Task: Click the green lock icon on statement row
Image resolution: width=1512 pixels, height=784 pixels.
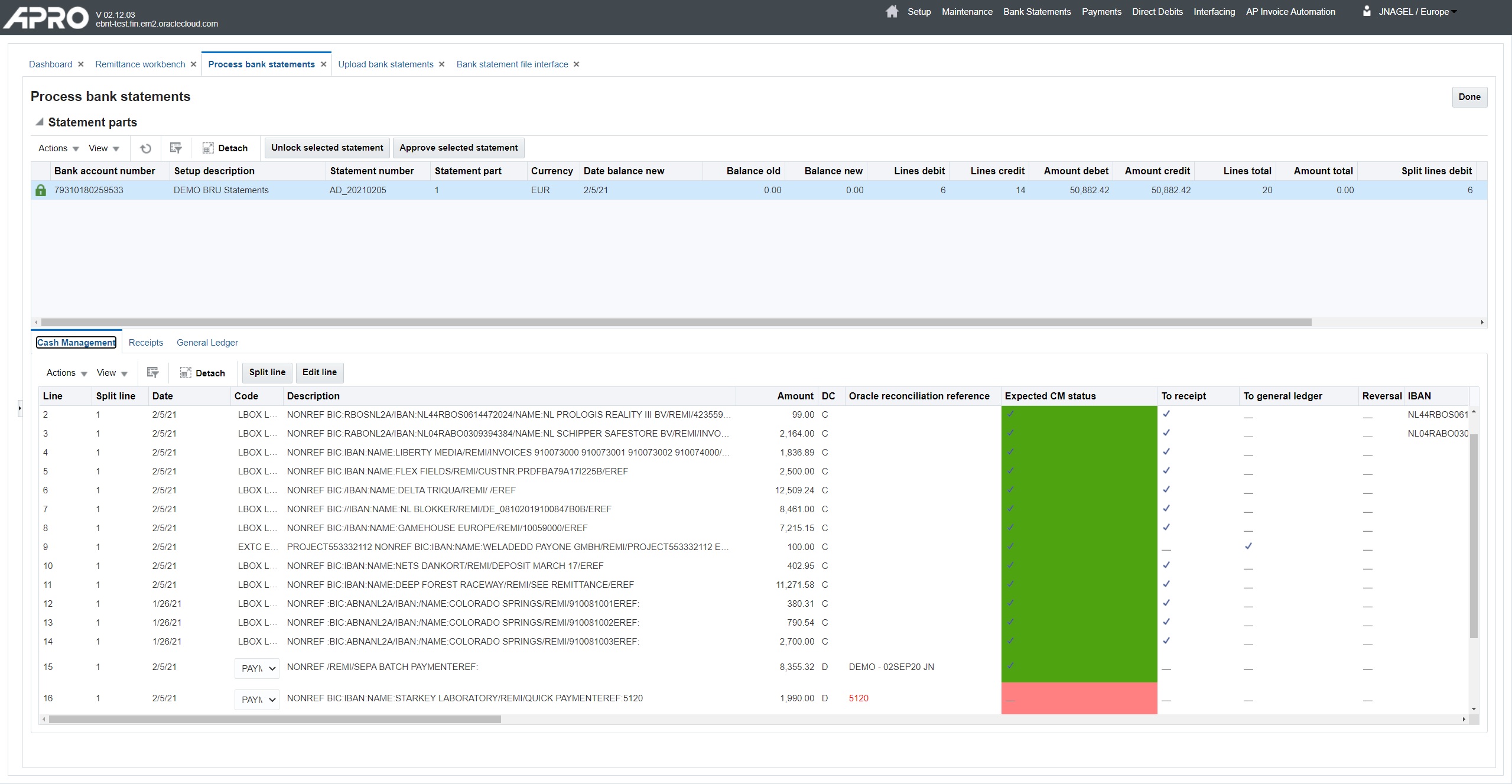Action: 41,190
